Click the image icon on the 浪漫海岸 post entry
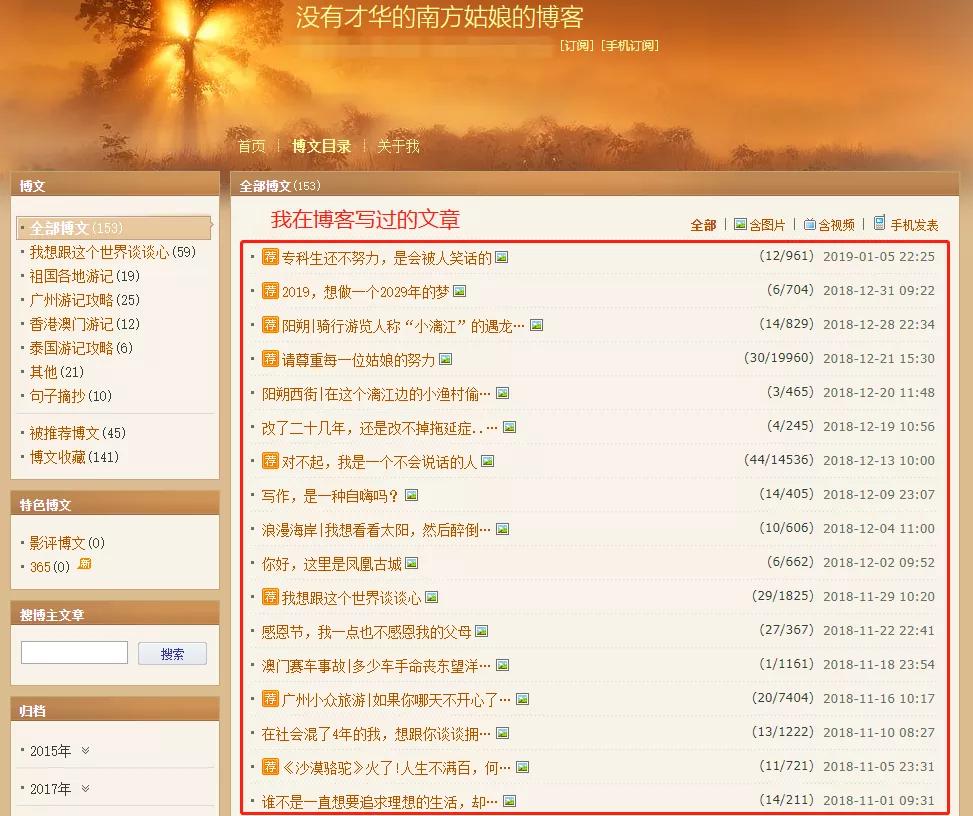 pyautogui.click(x=500, y=527)
